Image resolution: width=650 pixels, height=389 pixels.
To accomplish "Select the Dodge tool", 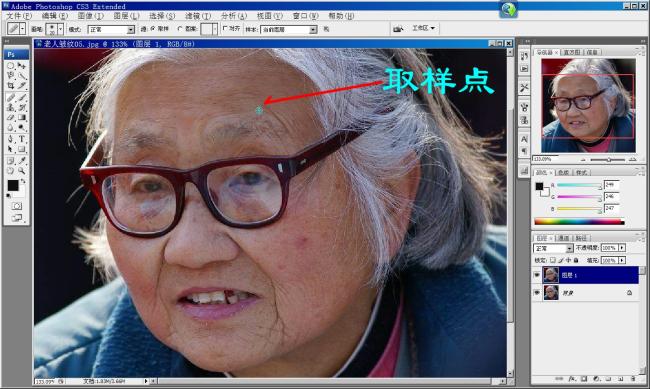I will pos(22,128).
